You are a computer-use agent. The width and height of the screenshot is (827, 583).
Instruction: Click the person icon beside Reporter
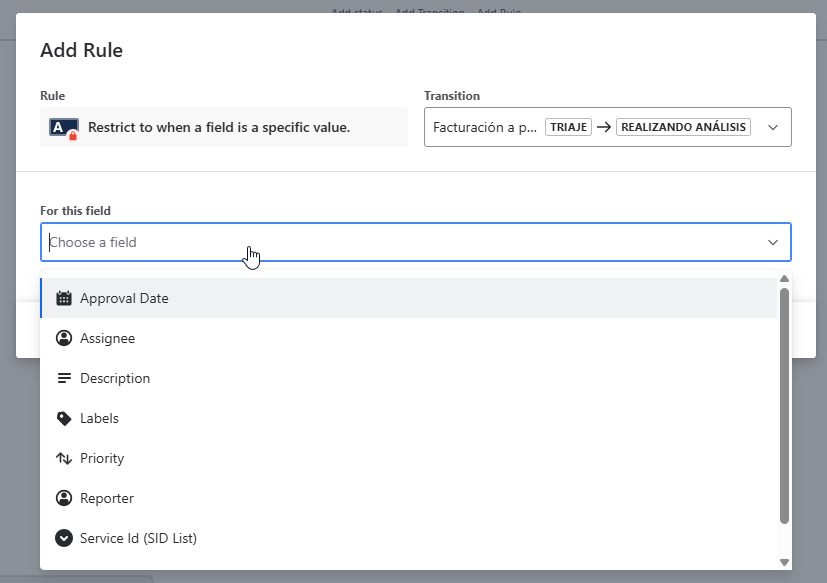(x=64, y=498)
